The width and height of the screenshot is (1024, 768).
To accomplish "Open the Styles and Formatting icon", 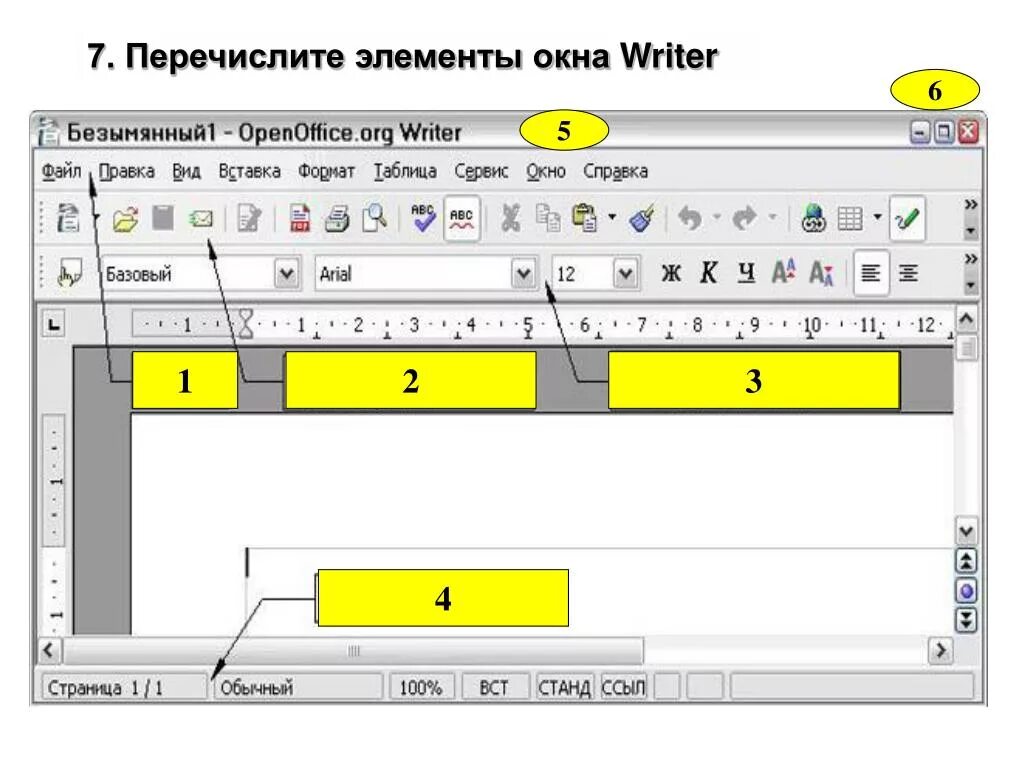I will point(70,273).
